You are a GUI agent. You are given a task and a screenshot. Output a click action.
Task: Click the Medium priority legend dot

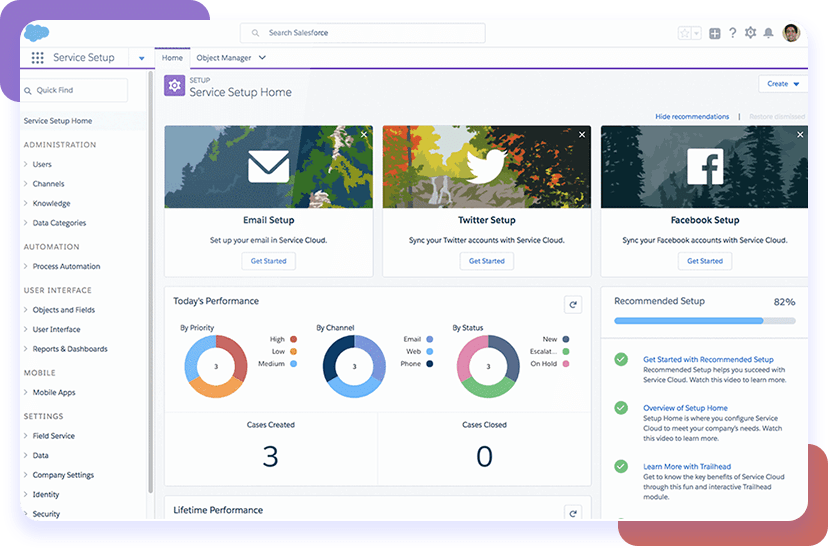pyautogui.click(x=294, y=363)
